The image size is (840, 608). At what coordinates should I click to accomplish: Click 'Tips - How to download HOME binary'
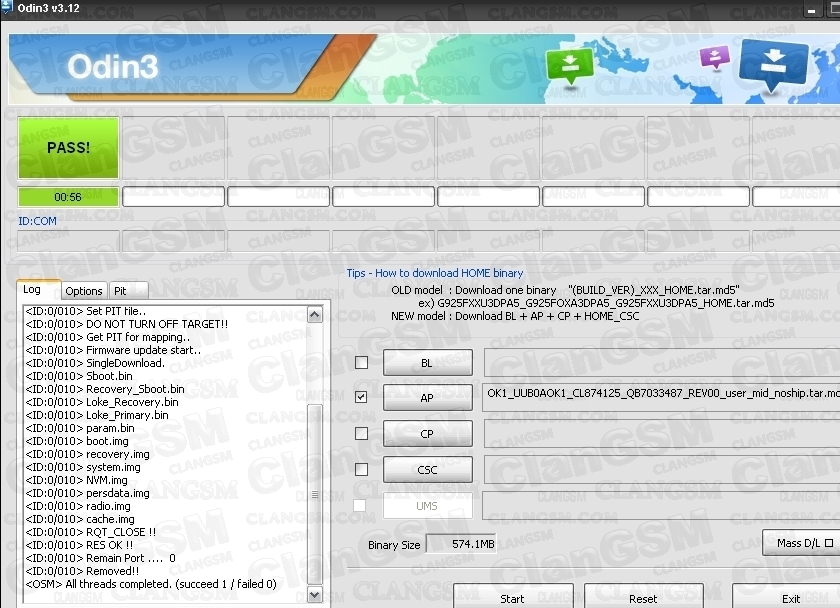(434, 273)
